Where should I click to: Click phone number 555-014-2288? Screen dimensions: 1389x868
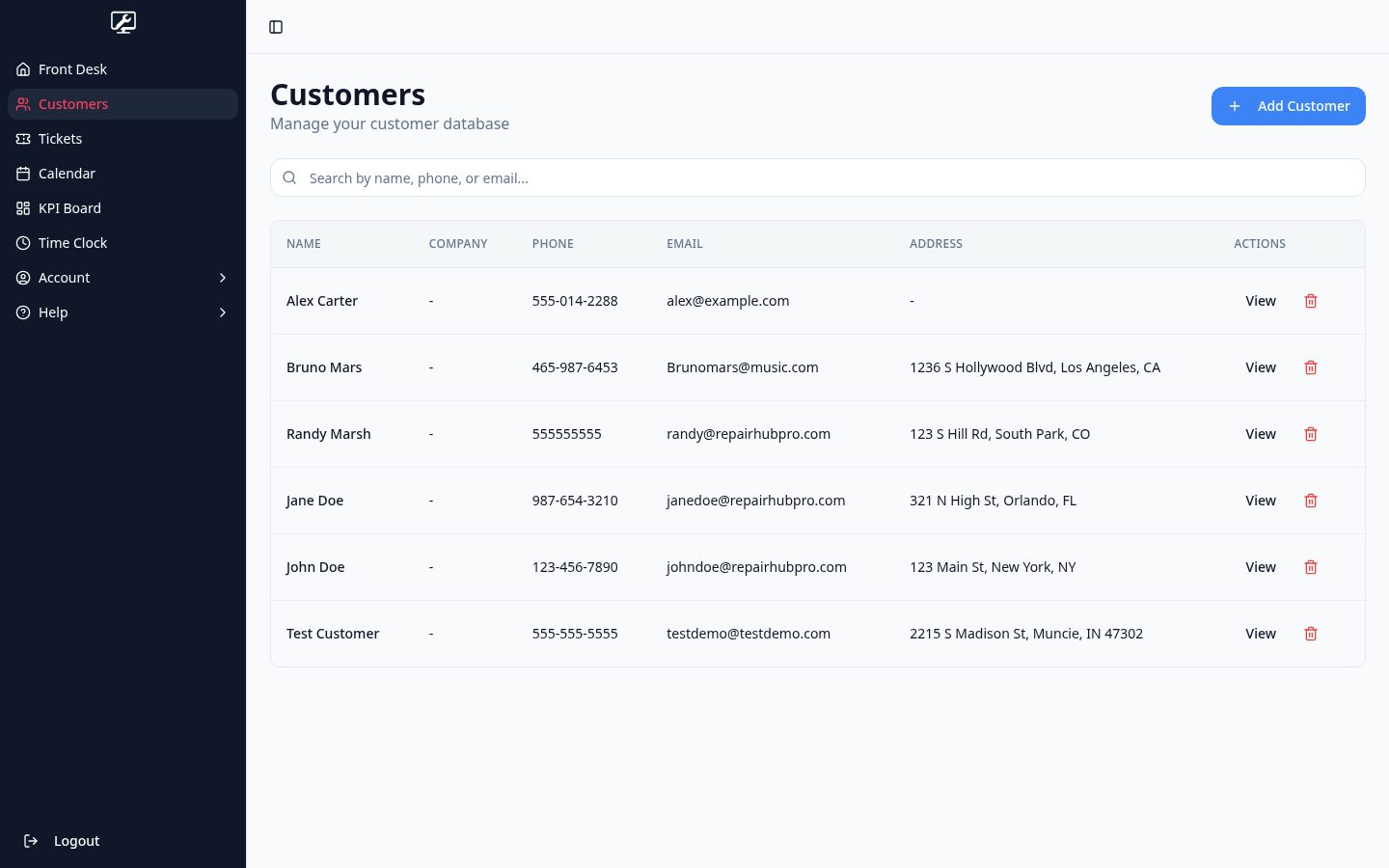575,301
